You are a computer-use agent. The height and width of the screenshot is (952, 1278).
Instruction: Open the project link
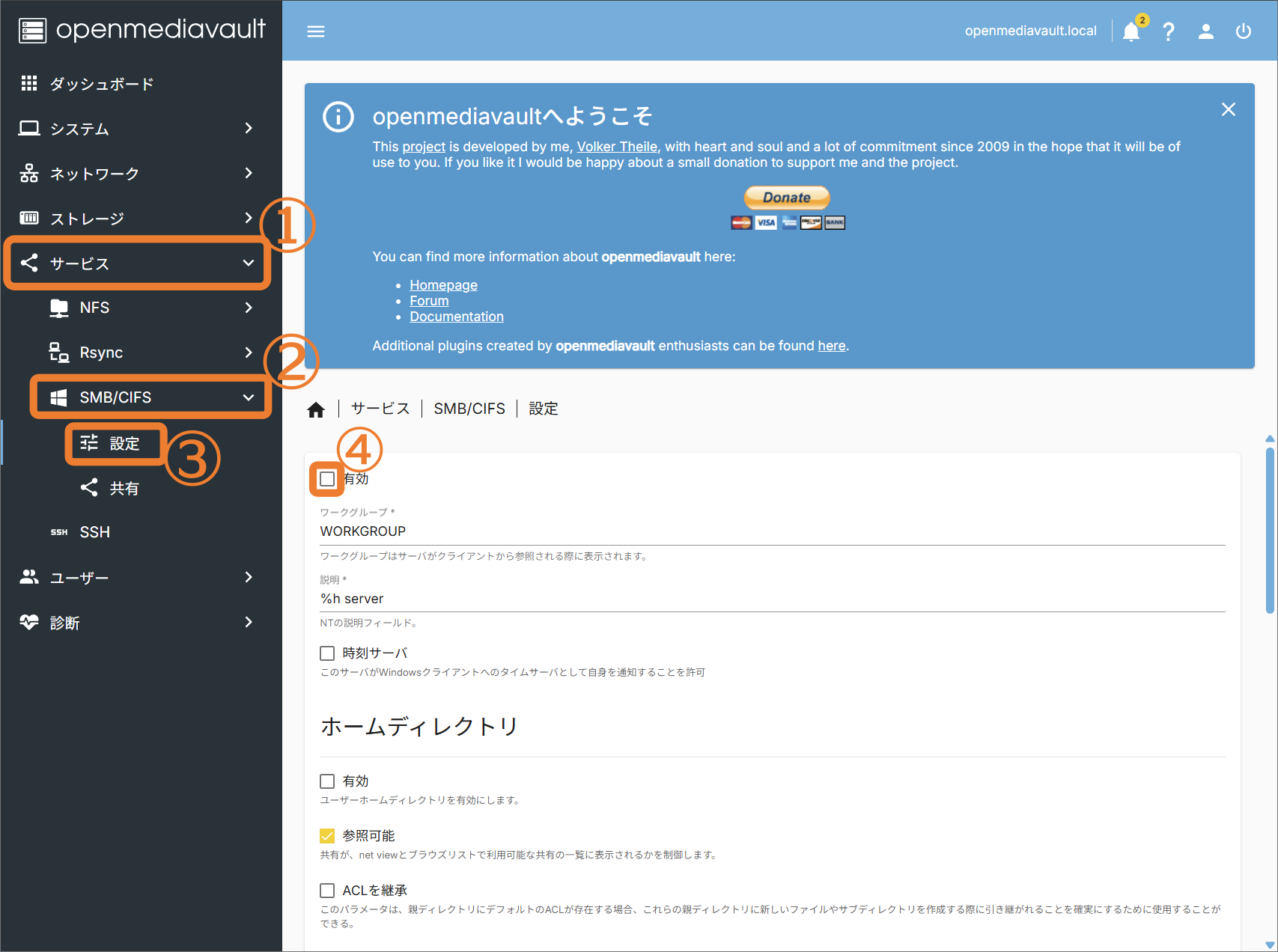[424, 147]
